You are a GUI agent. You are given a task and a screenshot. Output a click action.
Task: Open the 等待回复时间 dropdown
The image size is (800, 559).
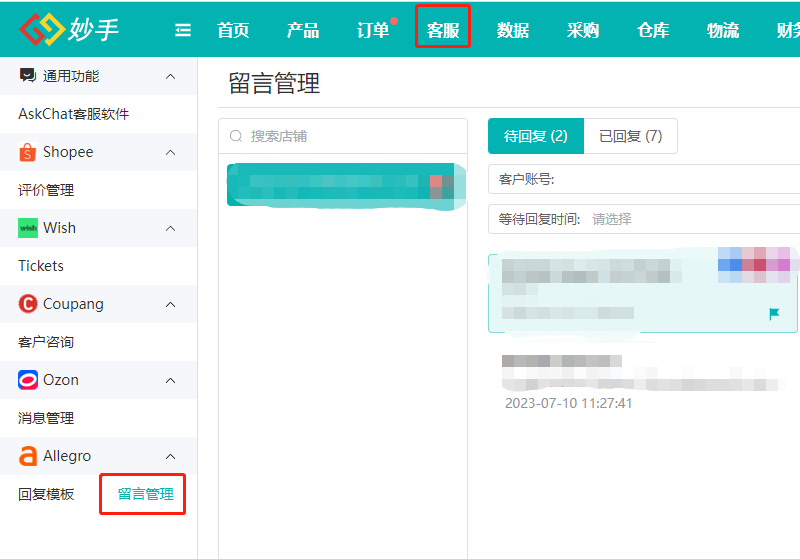click(644, 219)
